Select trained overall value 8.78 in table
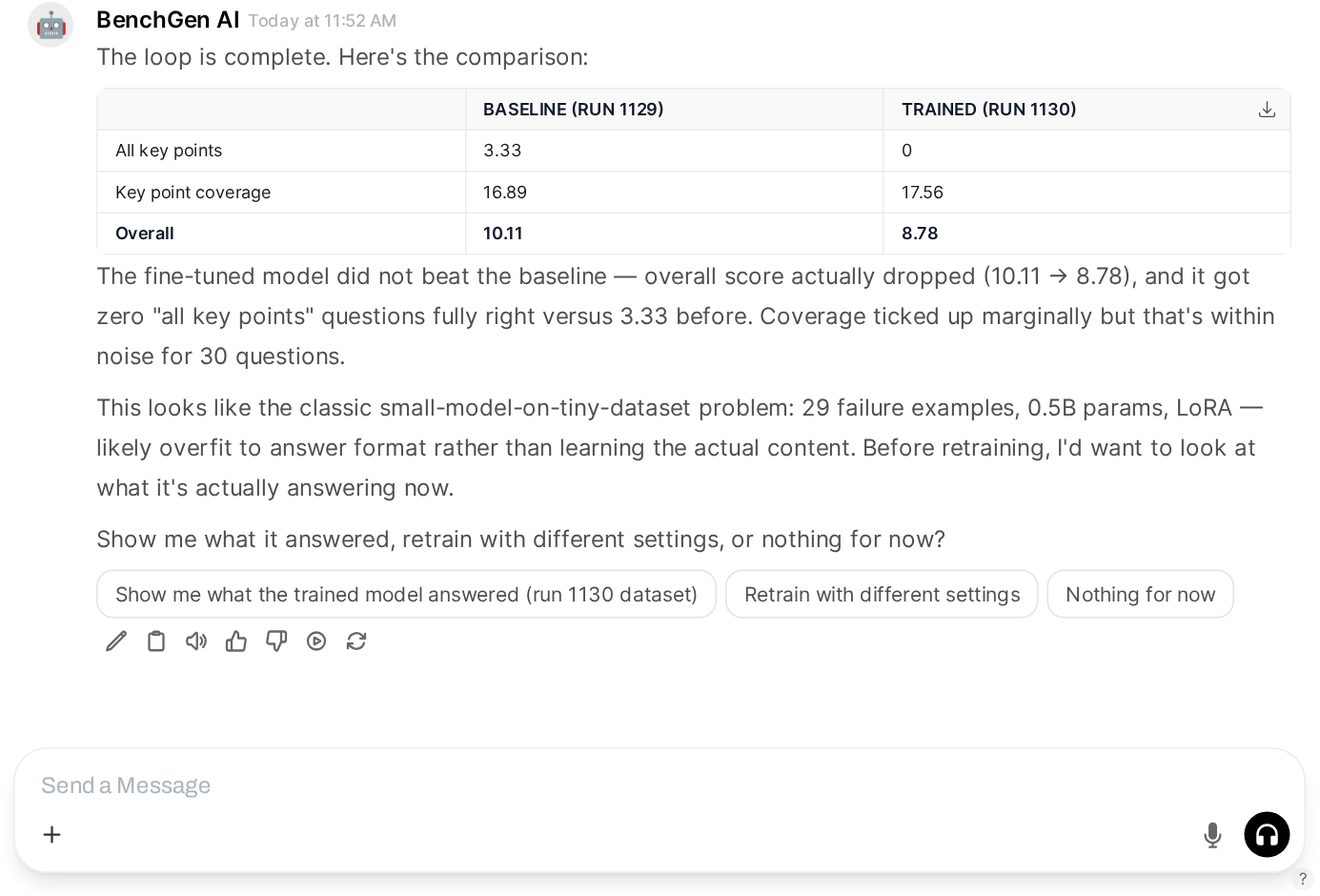Screen dimensions: 1320x896 point(920,234)
